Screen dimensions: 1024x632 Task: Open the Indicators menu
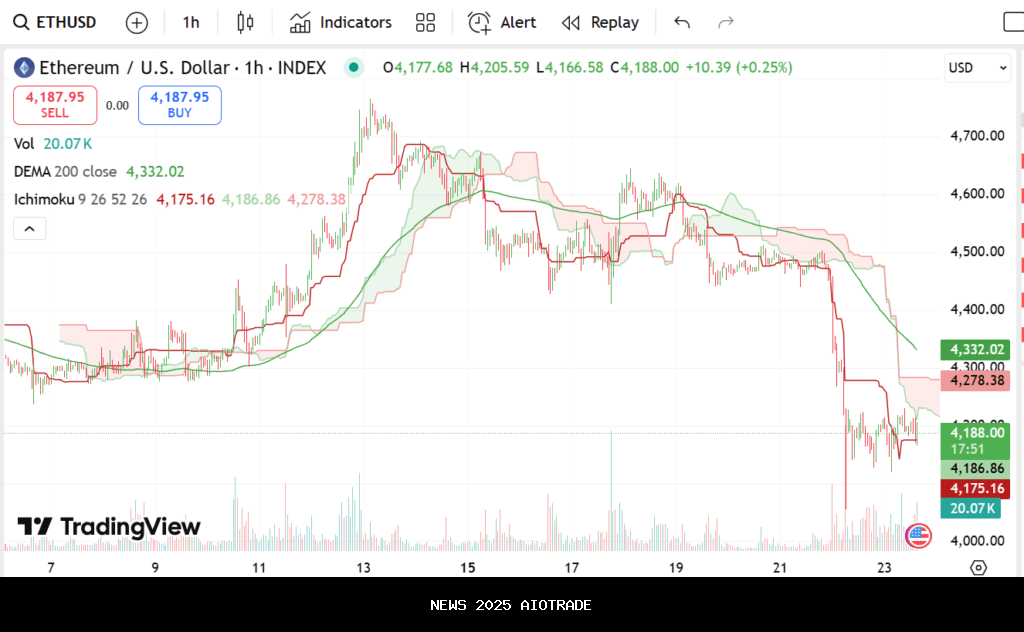click(341, 22)
